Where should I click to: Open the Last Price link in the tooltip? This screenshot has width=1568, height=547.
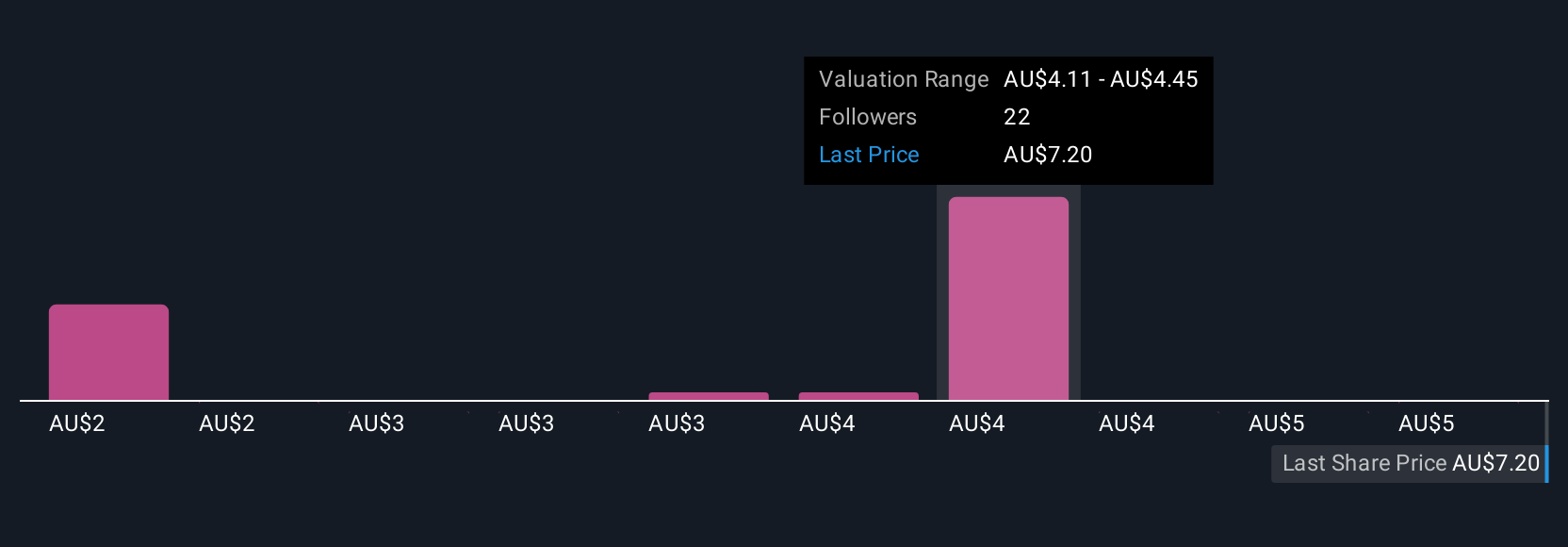[869, 155]
